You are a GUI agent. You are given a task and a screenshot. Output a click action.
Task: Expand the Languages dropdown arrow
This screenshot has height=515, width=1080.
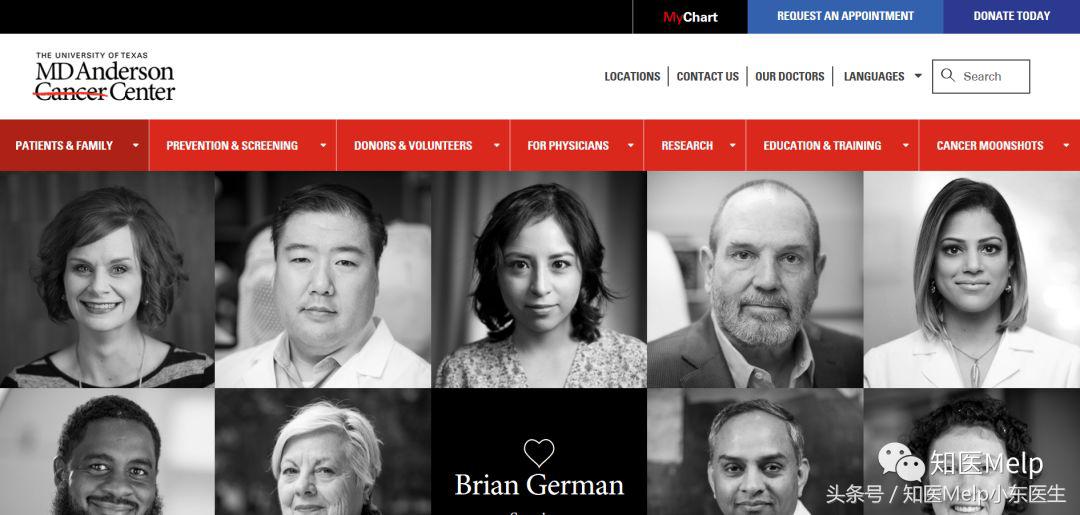(x=918, y=76)
